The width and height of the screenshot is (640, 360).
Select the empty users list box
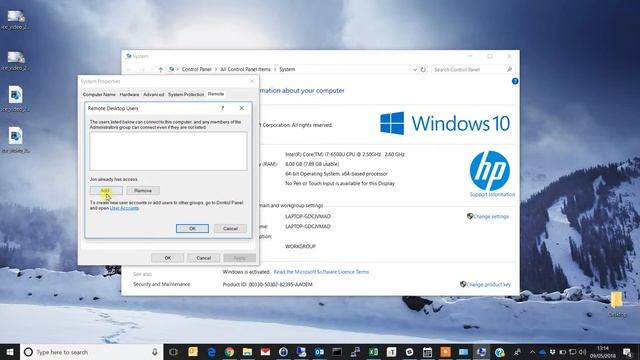point(168,151)
